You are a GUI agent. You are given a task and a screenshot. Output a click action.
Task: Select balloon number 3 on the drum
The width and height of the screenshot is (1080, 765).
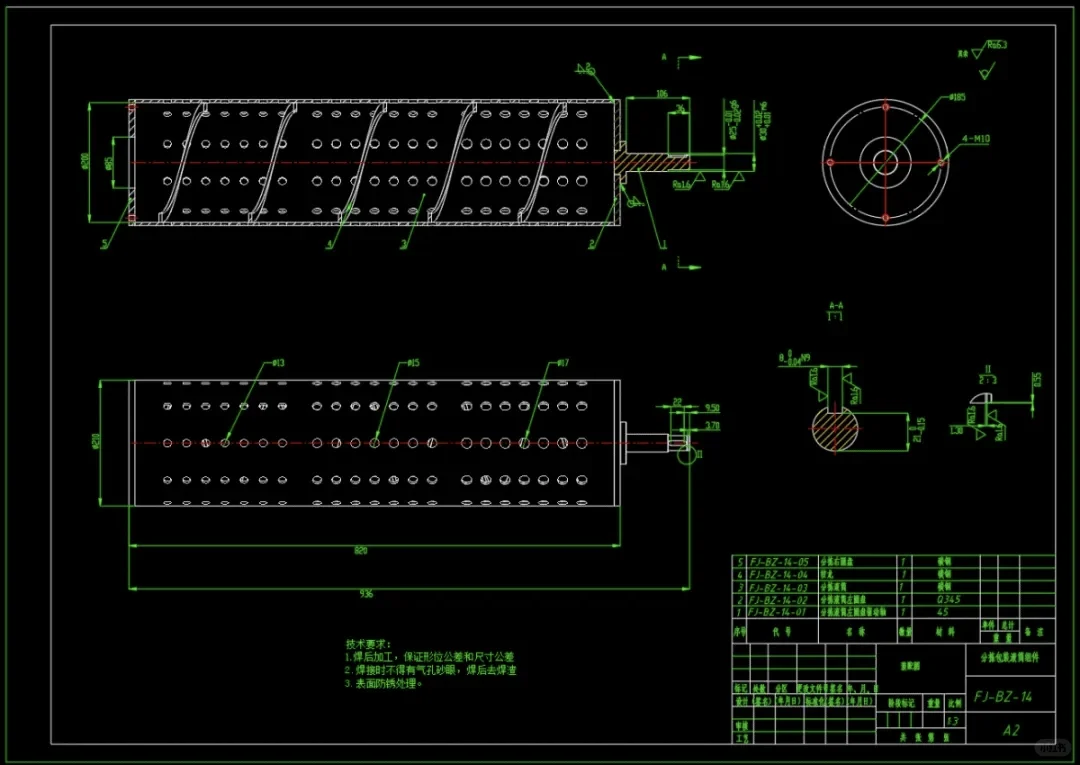[403, 241]
